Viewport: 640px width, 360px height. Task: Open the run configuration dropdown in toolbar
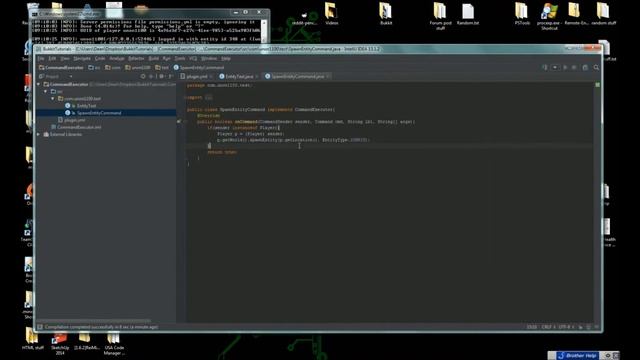(x=555, y=67)
